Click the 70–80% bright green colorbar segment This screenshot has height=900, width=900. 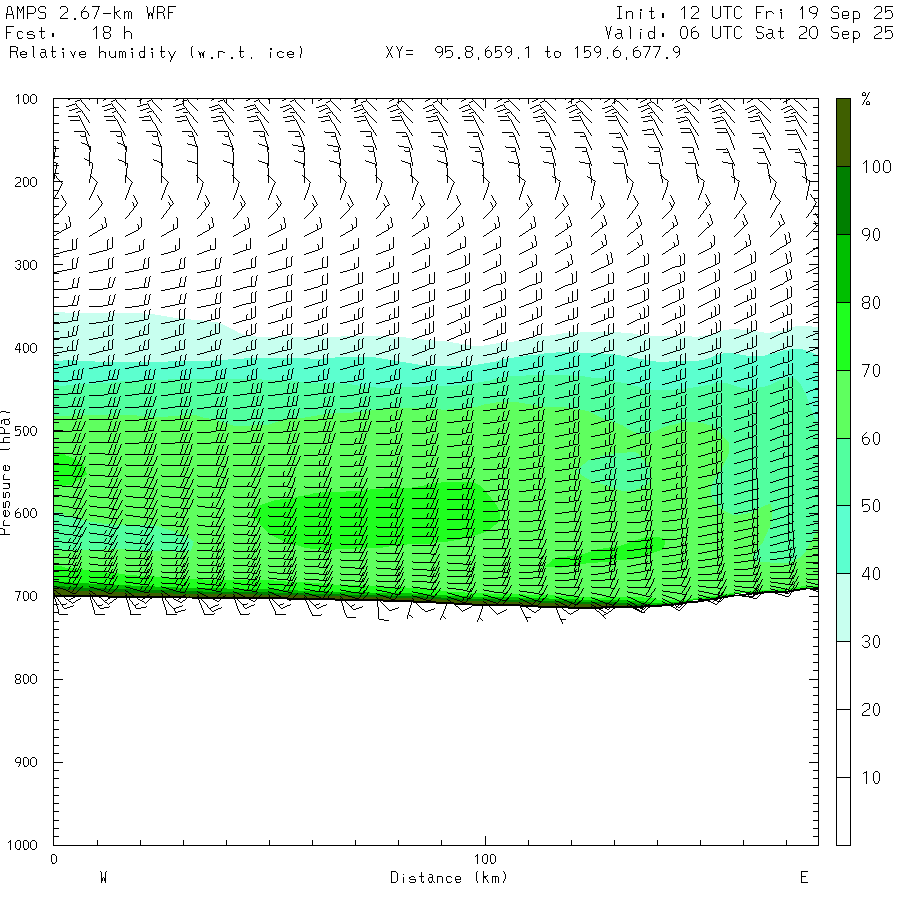[843, 336]
